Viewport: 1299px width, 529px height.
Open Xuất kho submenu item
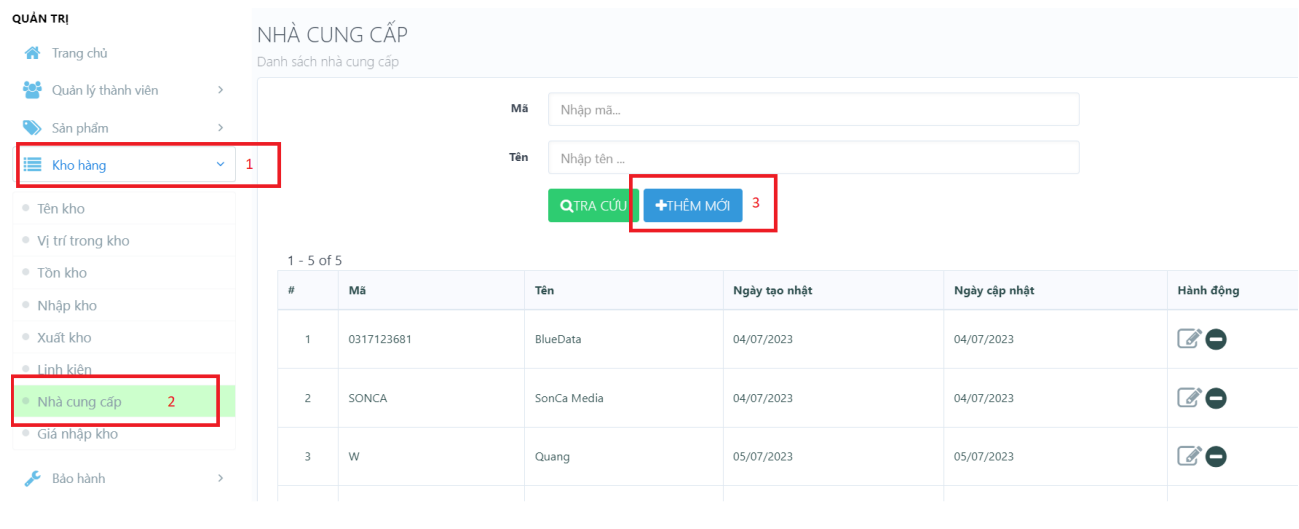click(64, 338)
